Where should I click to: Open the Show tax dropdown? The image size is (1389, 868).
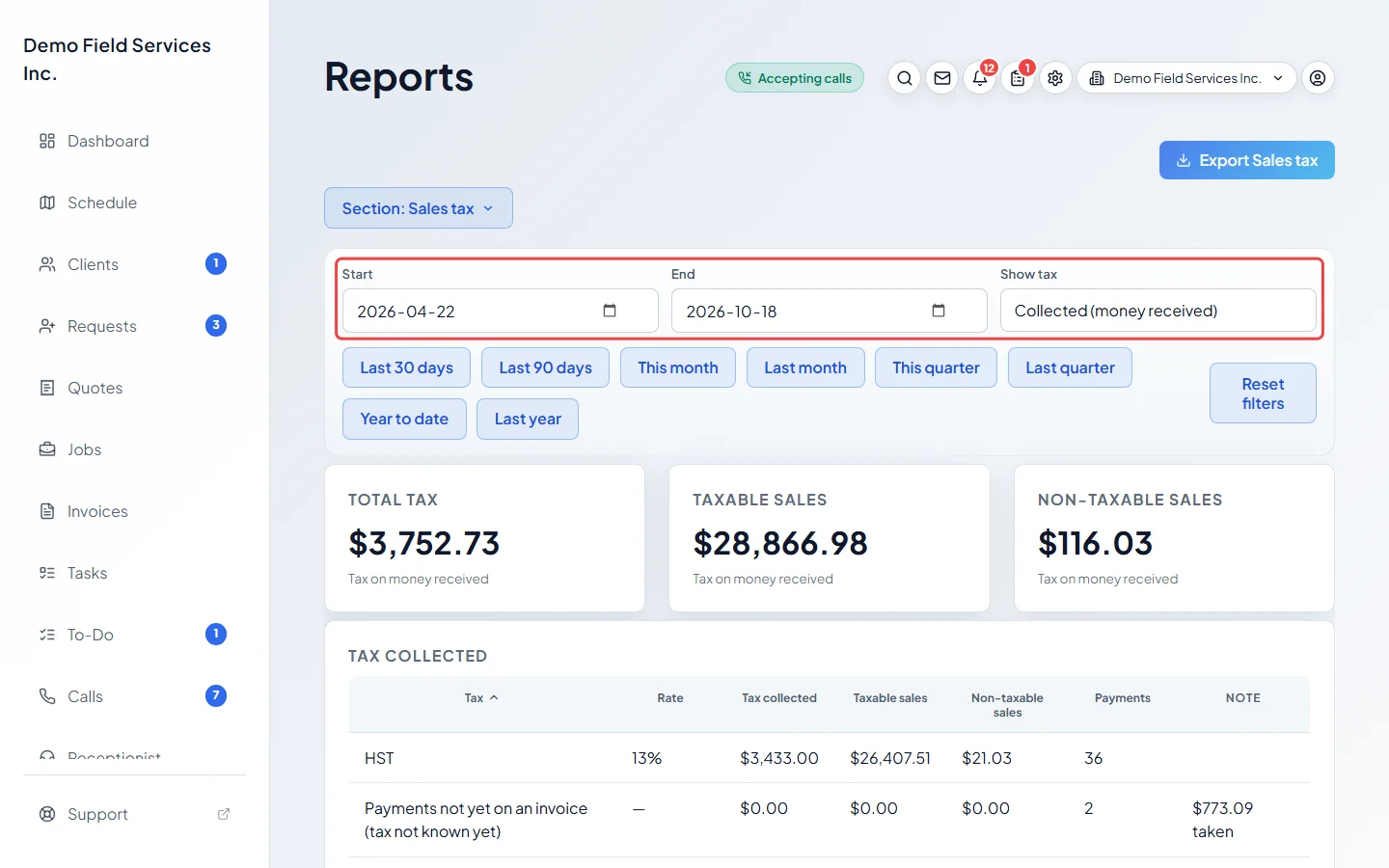(1157, 311)
